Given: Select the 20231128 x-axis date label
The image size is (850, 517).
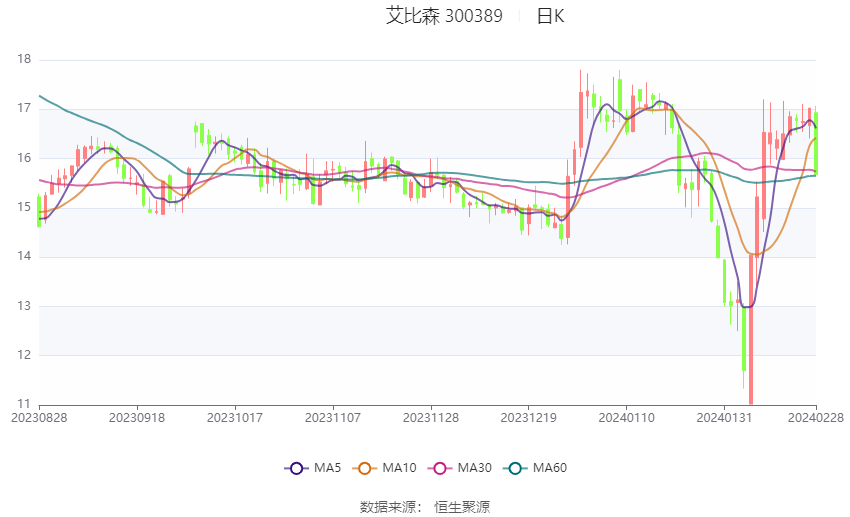Looking at the screenshot, I should coord(431,418).
